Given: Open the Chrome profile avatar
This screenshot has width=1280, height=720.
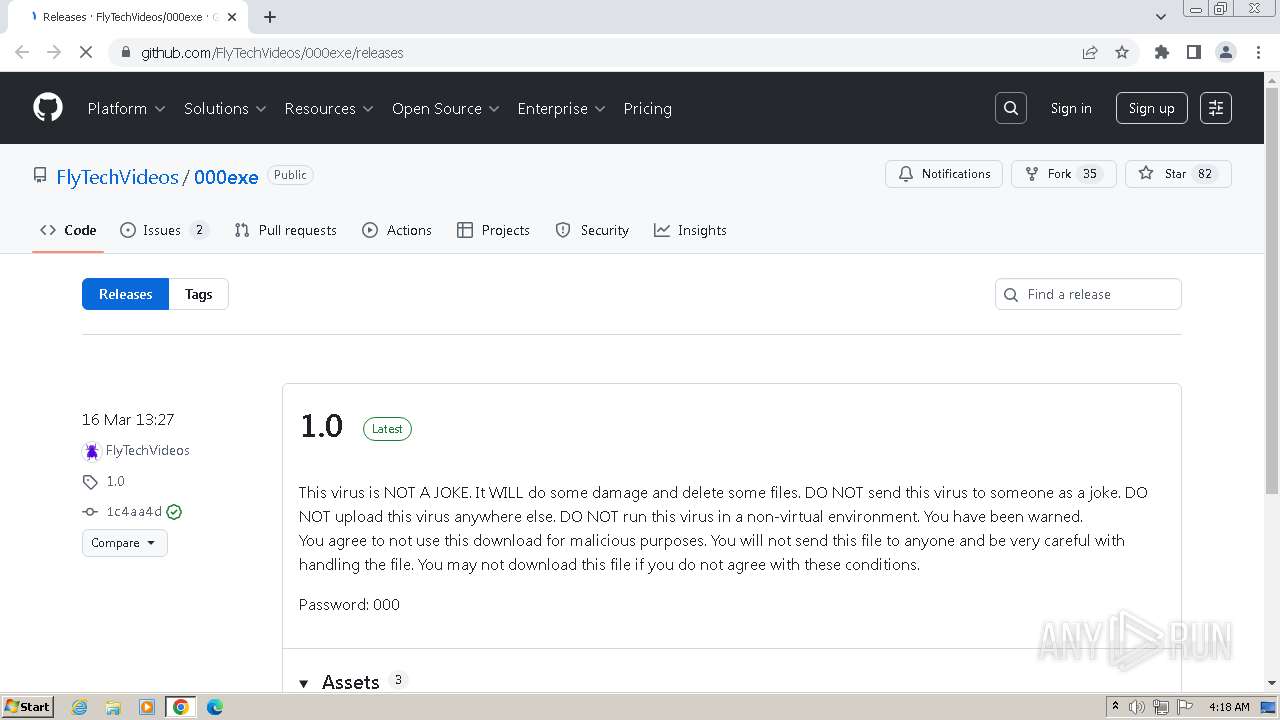Looking at the screenshot, I should coord(1226,52).
